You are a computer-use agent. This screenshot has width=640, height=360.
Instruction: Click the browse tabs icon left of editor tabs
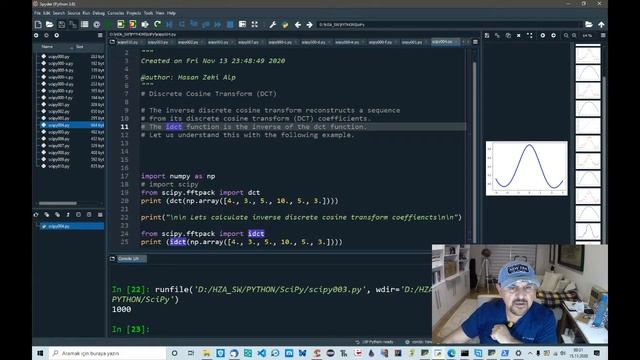pos(112,42)
